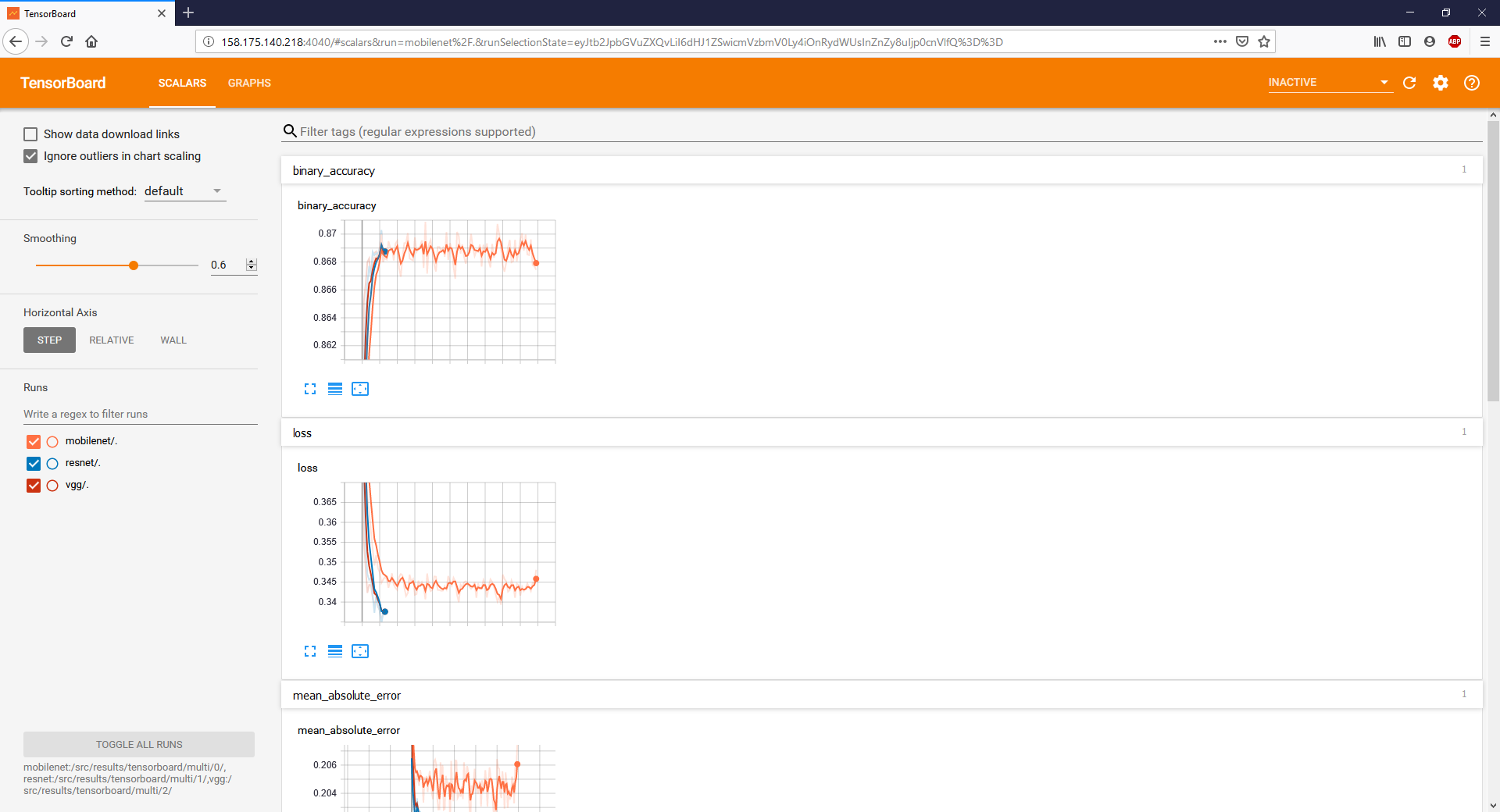Switch to the GRAPHS tab
Screen dimensions: 1500x812
pyautogui.click(x=249, y=83)
